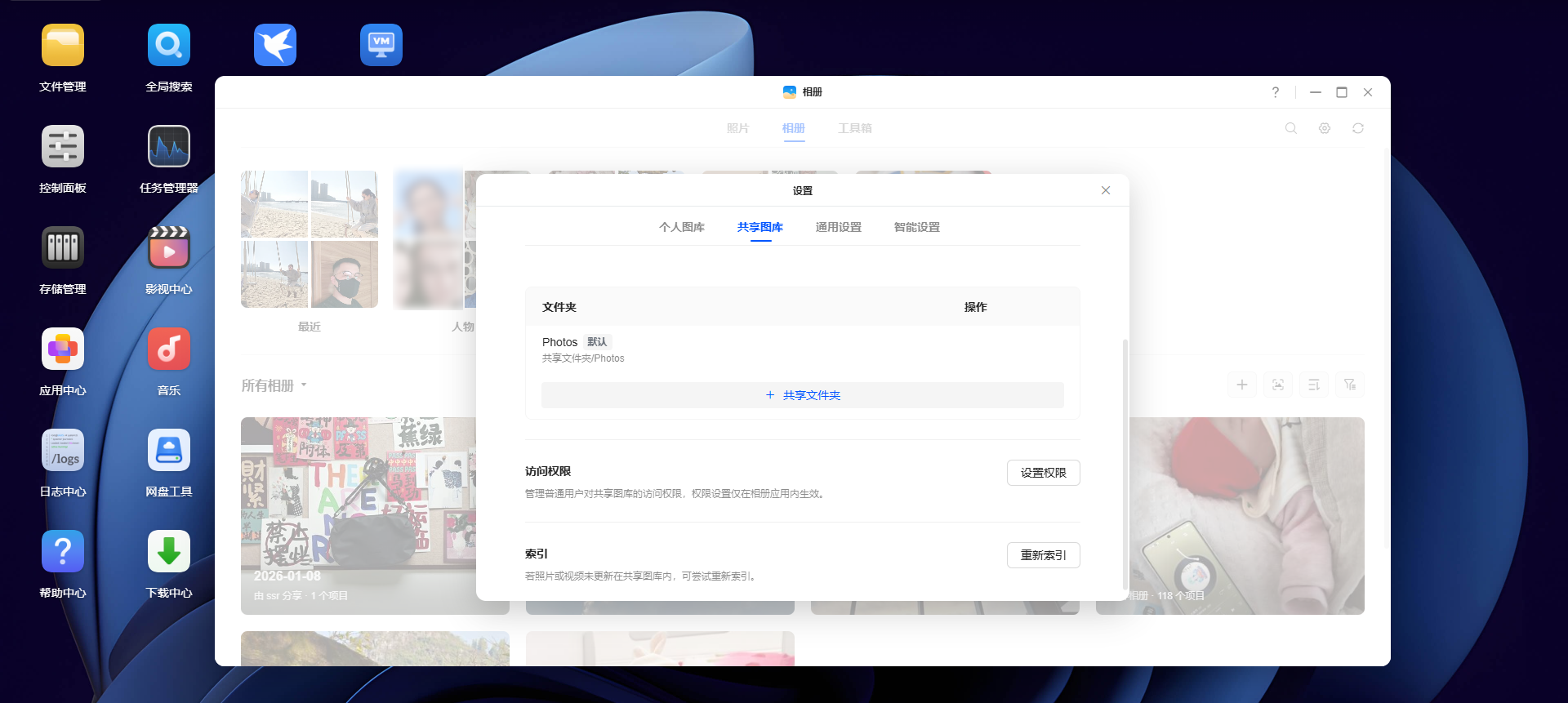Click the help question mark in 相册 title bar

[x=1276, y=92]
